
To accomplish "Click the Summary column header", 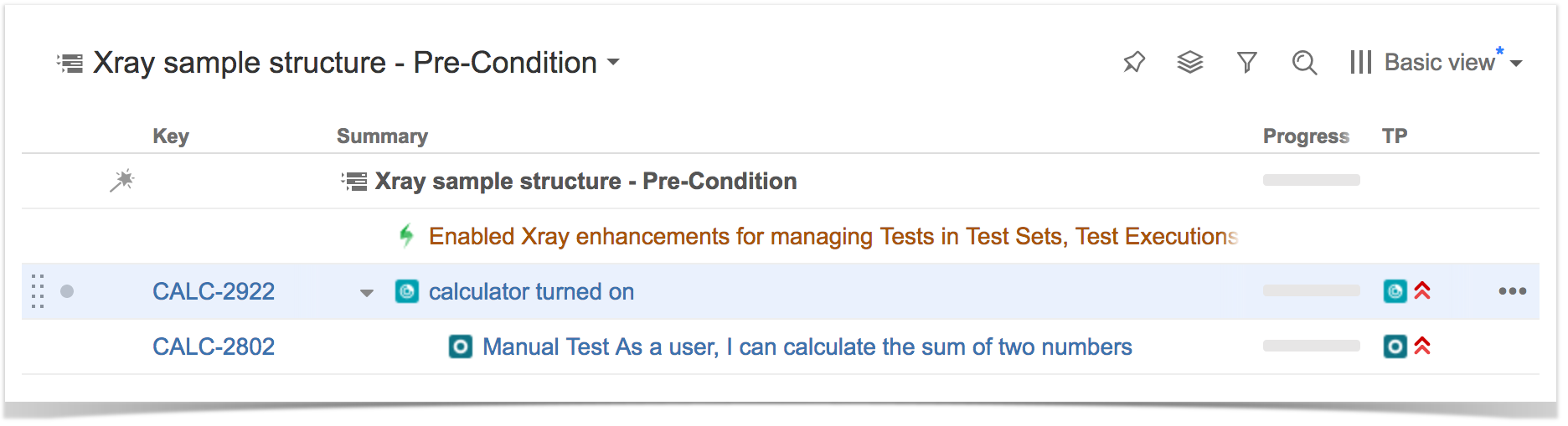I will [x=382, y=136].
